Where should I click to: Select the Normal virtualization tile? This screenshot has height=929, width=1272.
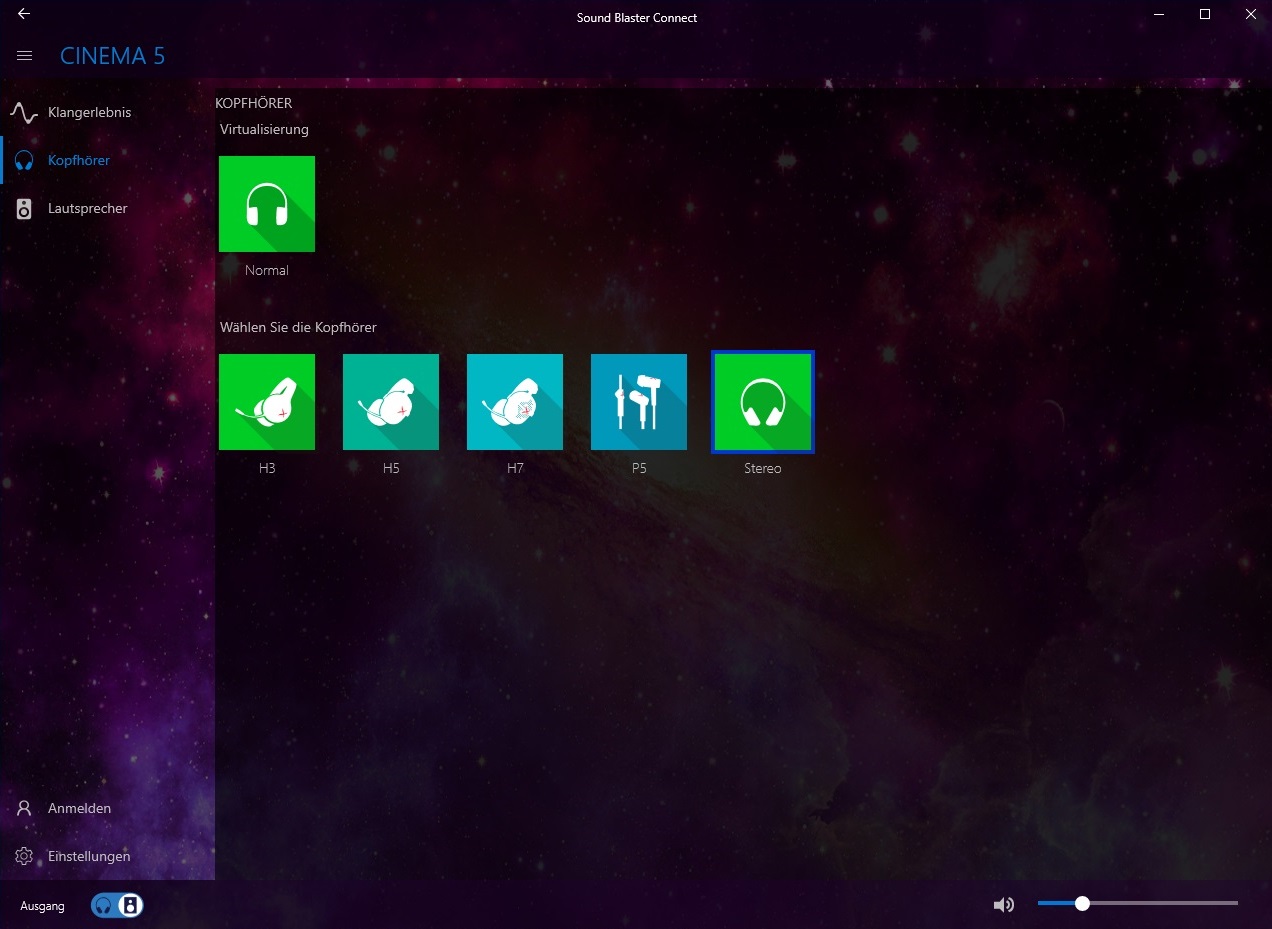(267, 204)
